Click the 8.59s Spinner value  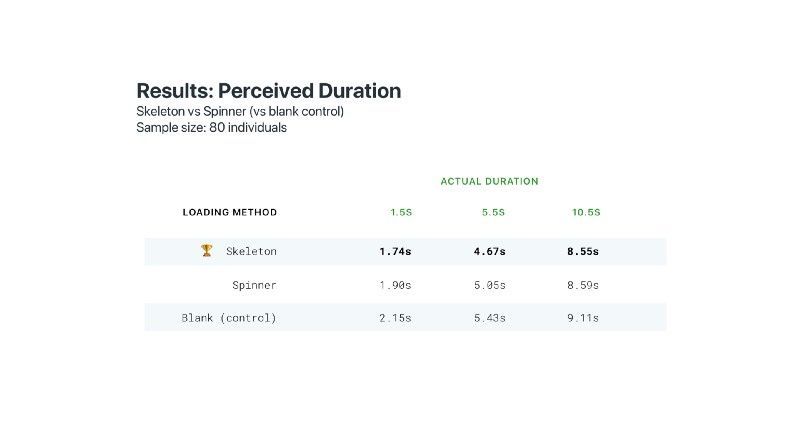(583, 285)
